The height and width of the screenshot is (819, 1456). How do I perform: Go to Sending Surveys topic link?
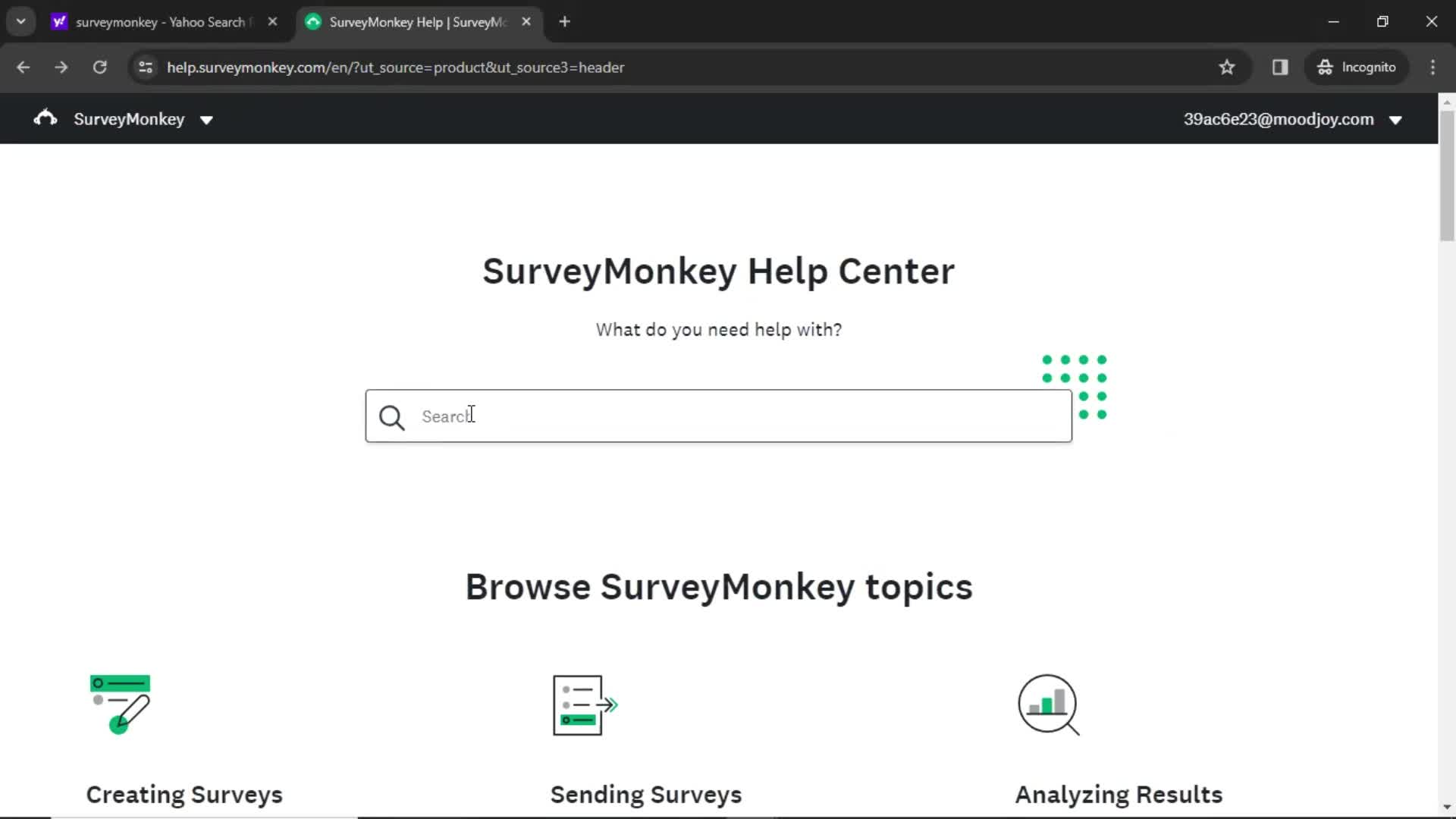tap(646, 794)
